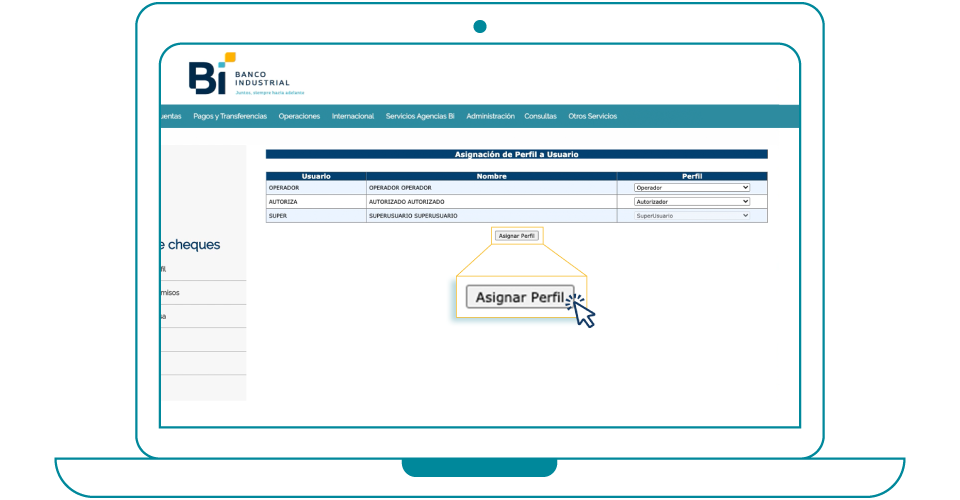Click the "cheques" sidebar heading

click(x=190, y=245)
